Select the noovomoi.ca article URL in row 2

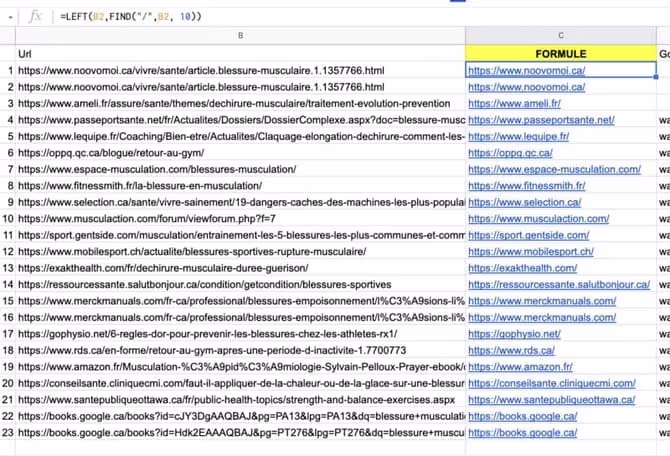(241, 87)
